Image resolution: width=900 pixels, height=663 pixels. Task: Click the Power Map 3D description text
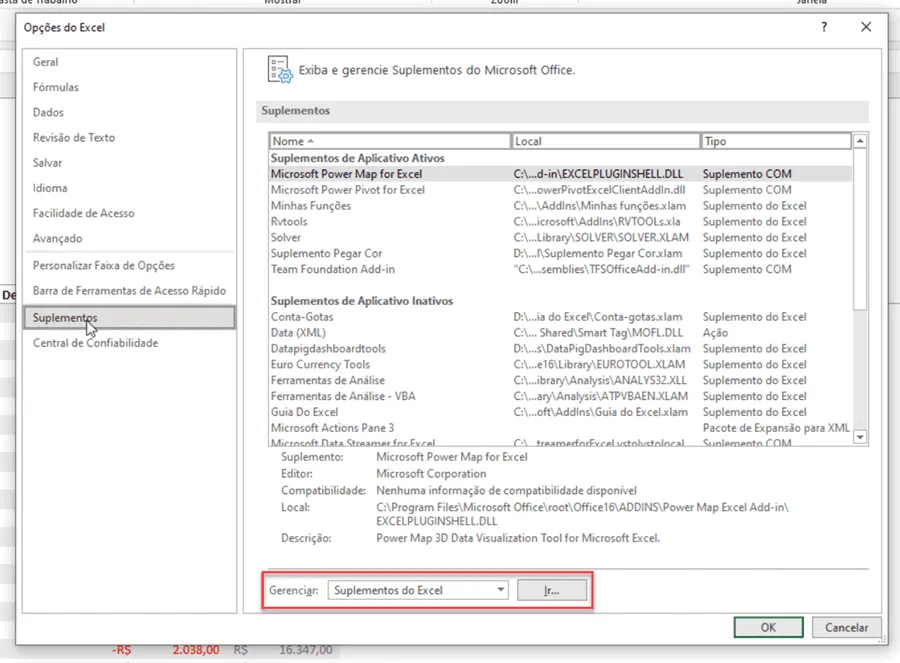518,538
